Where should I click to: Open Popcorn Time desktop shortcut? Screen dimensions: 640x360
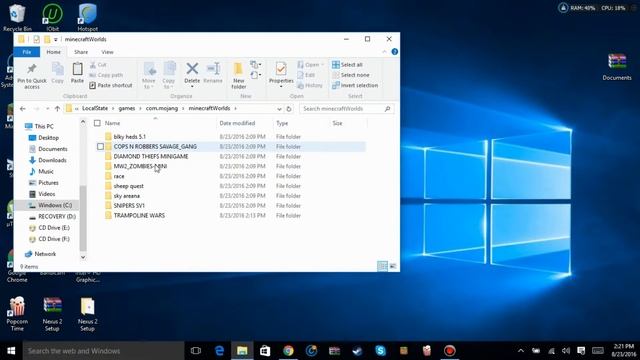tap(17, 313)
